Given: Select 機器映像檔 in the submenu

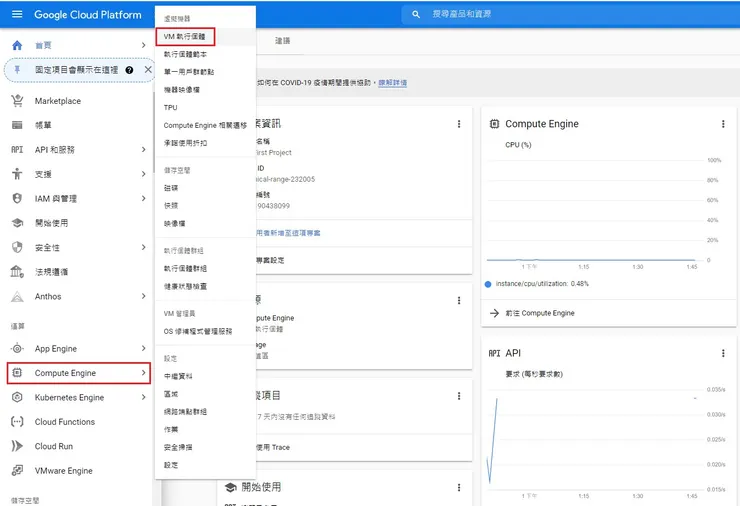Looking at the screenshot, I should [x=205, y=90].
